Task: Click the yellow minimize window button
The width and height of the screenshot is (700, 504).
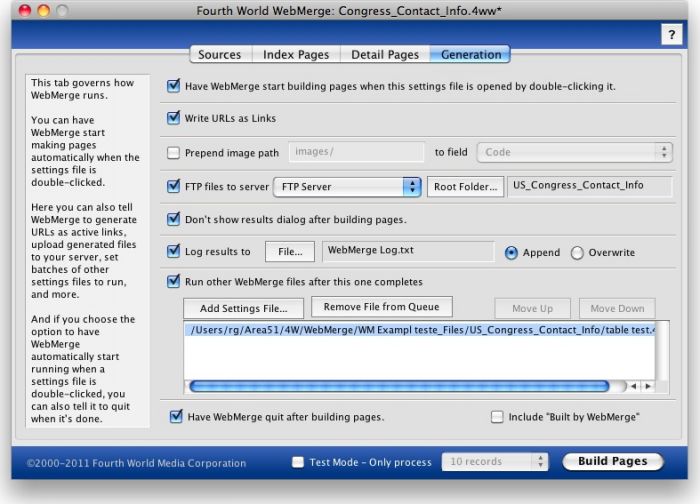Action: coord(44,10)
